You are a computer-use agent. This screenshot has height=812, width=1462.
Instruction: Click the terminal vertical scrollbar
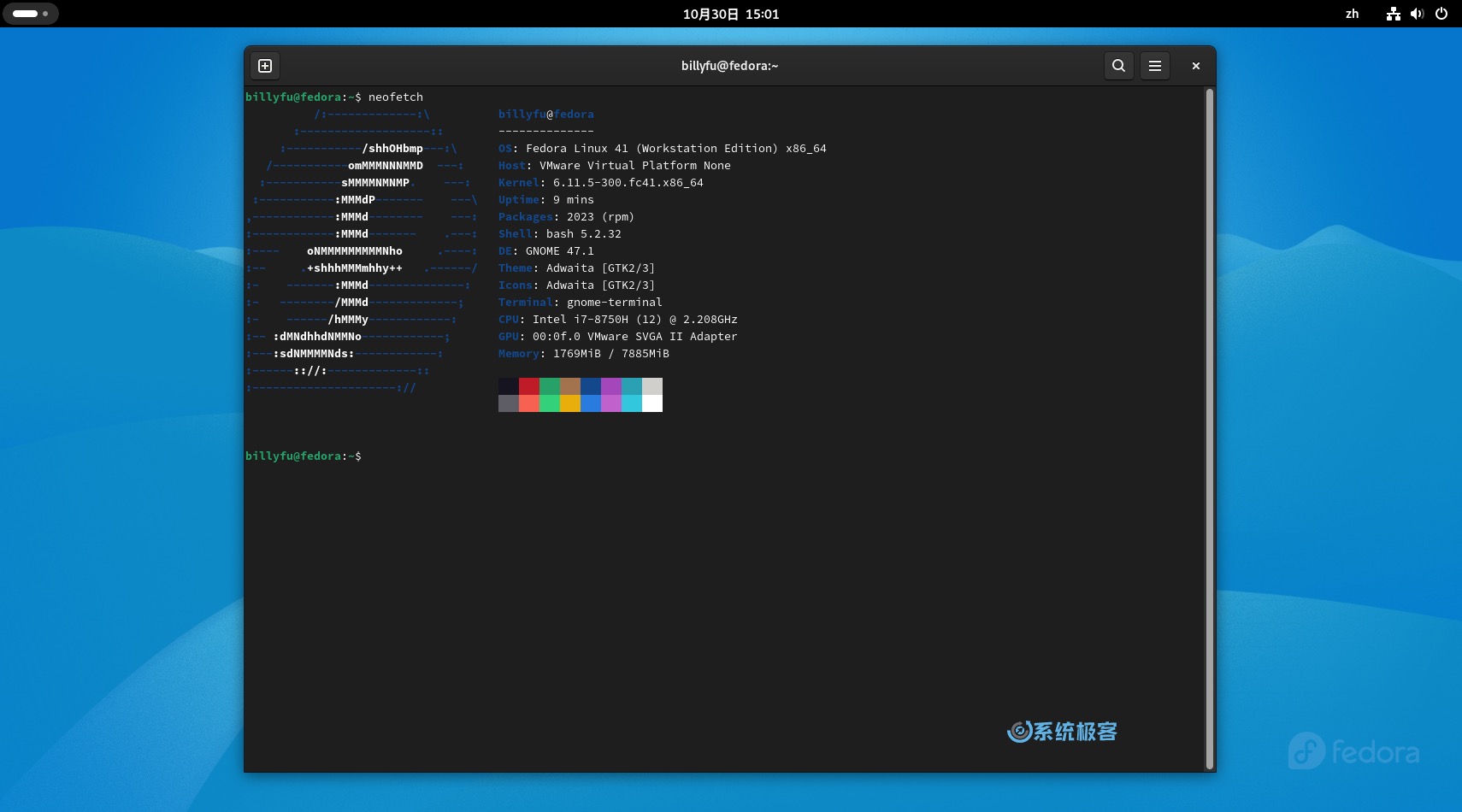(x=1210, y=427)
